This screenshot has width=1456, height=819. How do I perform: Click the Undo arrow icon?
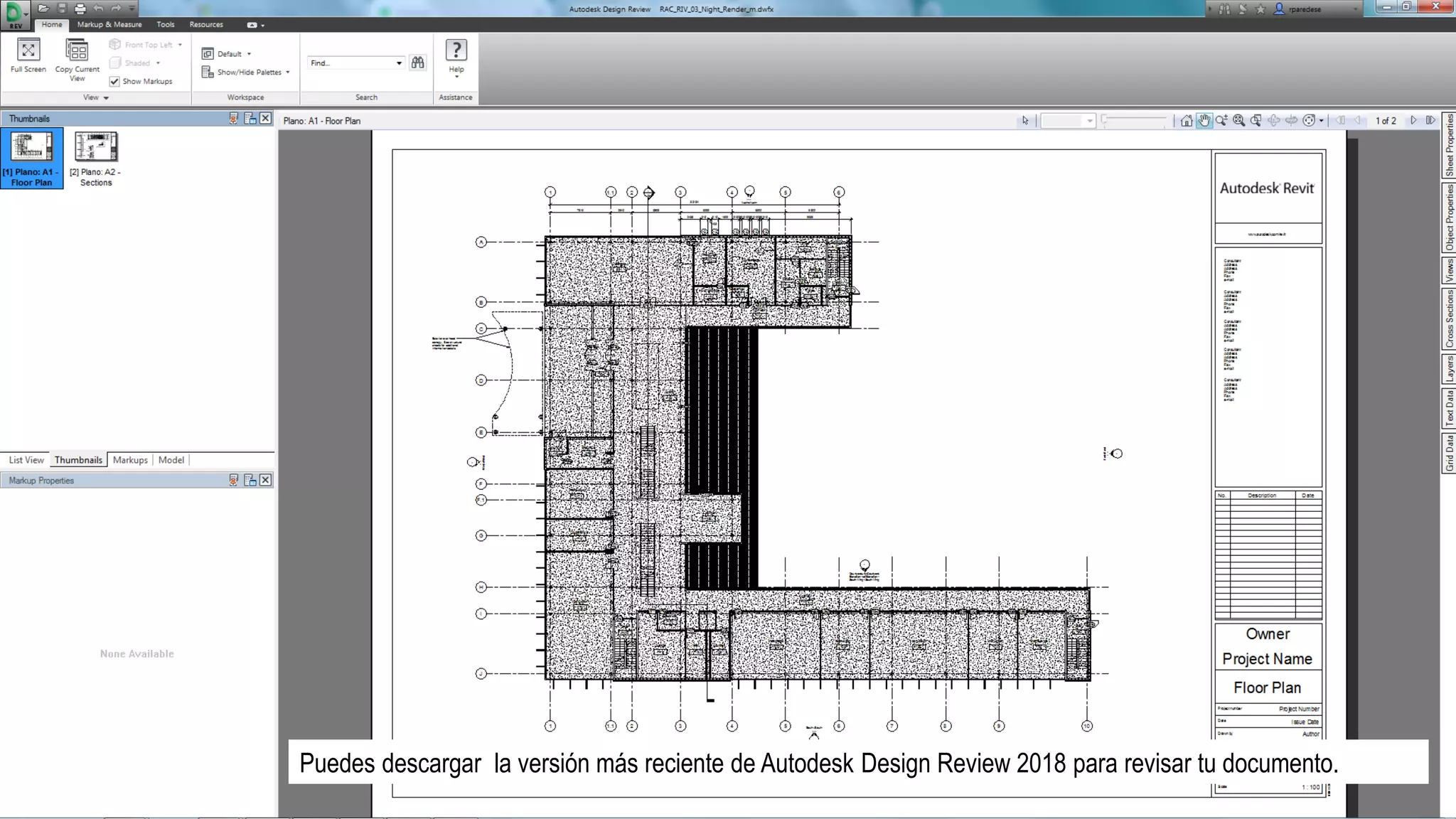[x=98, y=9]
